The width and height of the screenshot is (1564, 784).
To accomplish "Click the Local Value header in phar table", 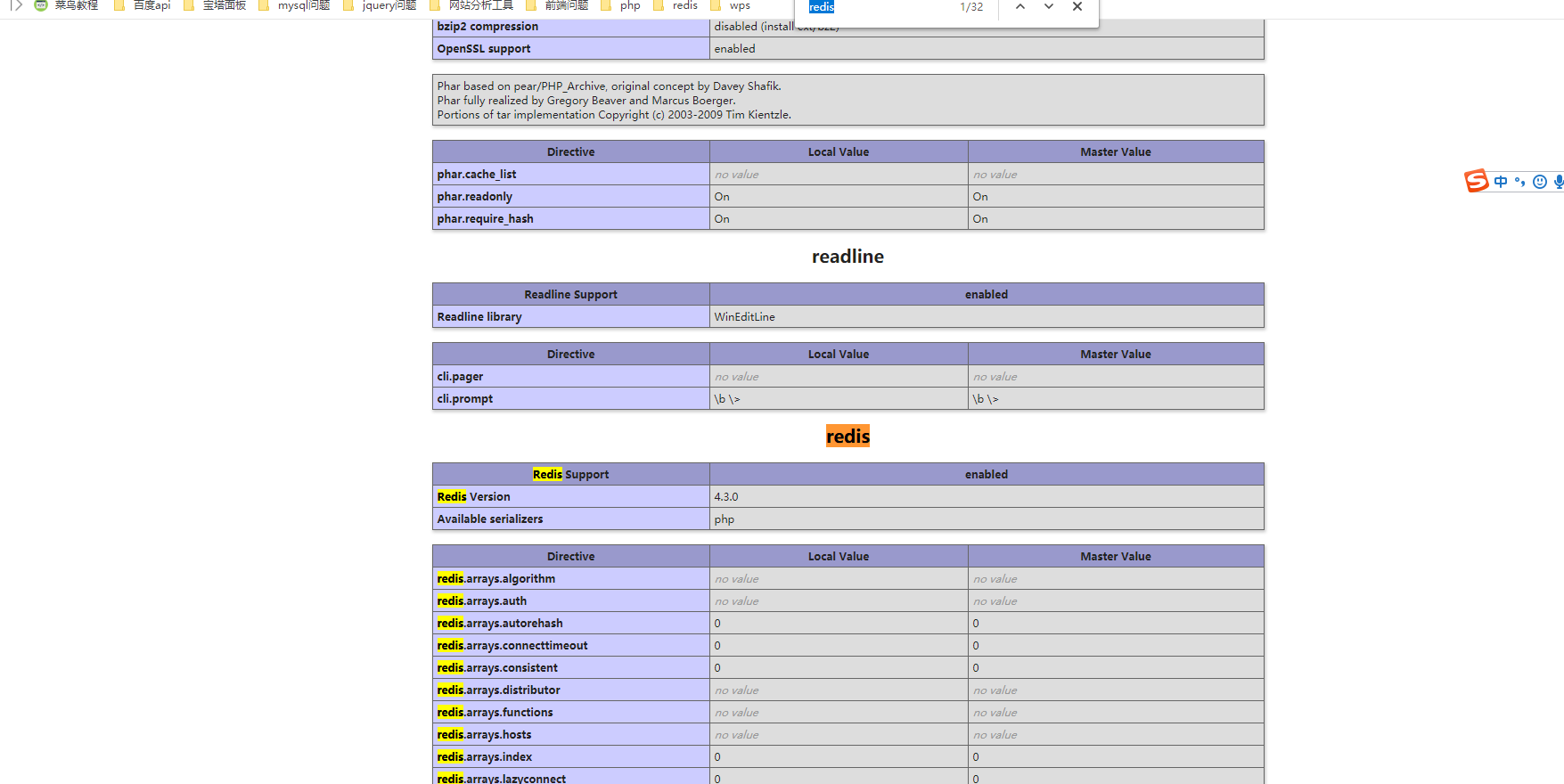I will (839, 152).
